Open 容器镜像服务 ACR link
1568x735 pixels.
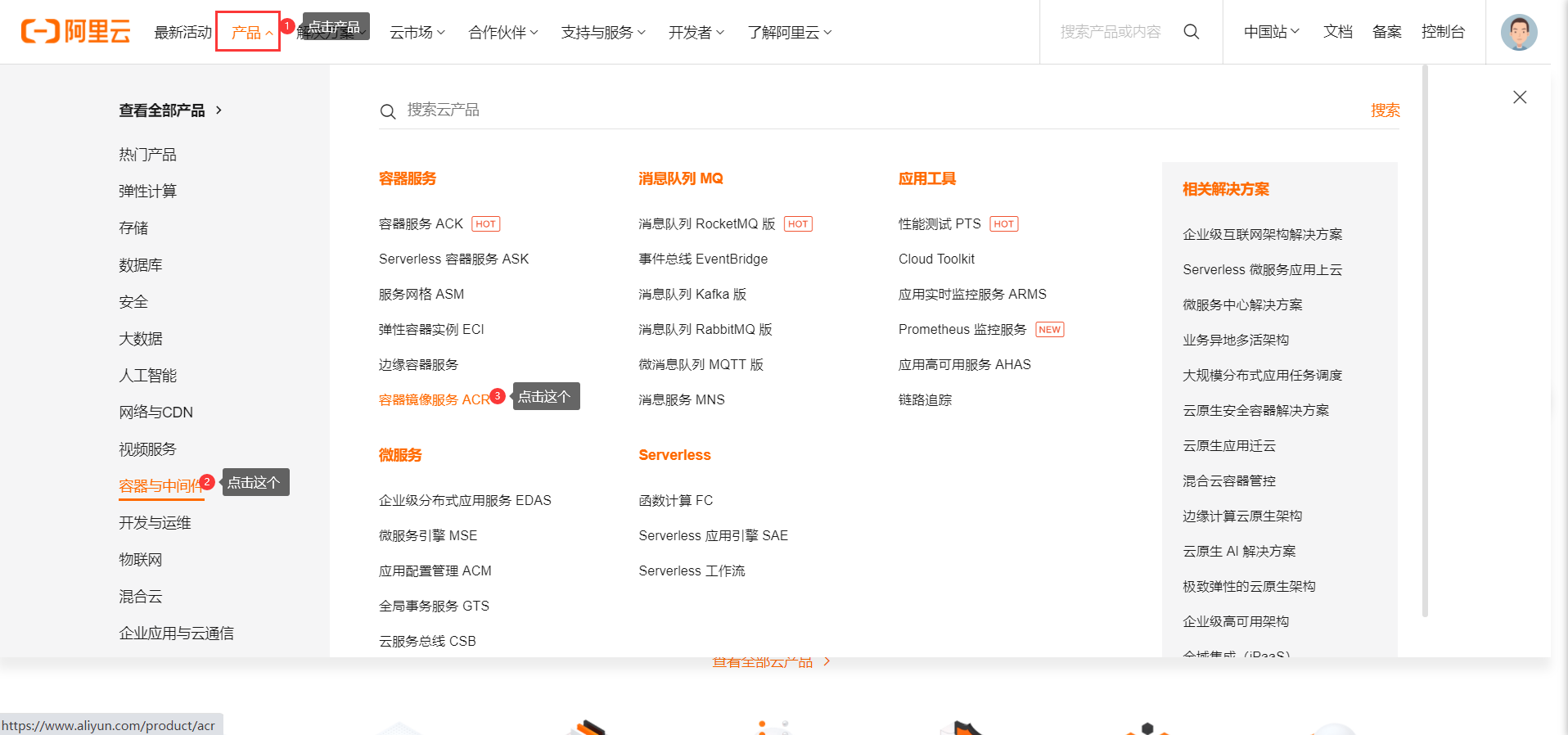pyautogui.click(x=434, y=399)
